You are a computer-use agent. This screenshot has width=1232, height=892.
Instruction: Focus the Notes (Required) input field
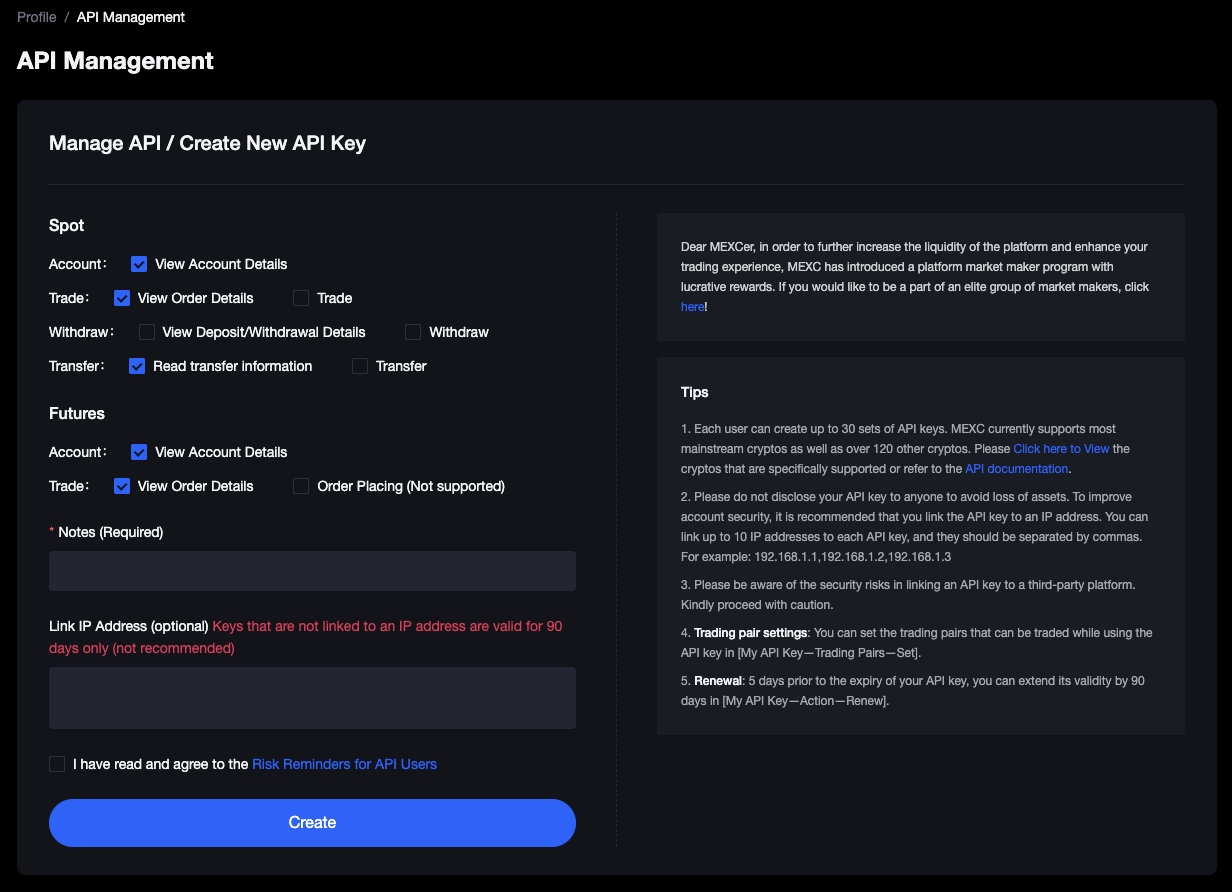pos(312,571)
